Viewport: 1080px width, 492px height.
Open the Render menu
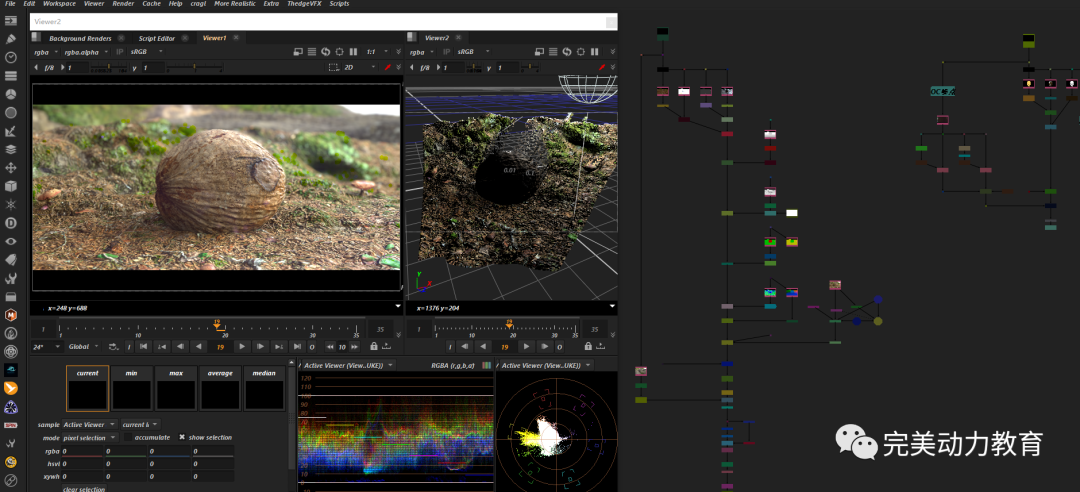point(123,4)
